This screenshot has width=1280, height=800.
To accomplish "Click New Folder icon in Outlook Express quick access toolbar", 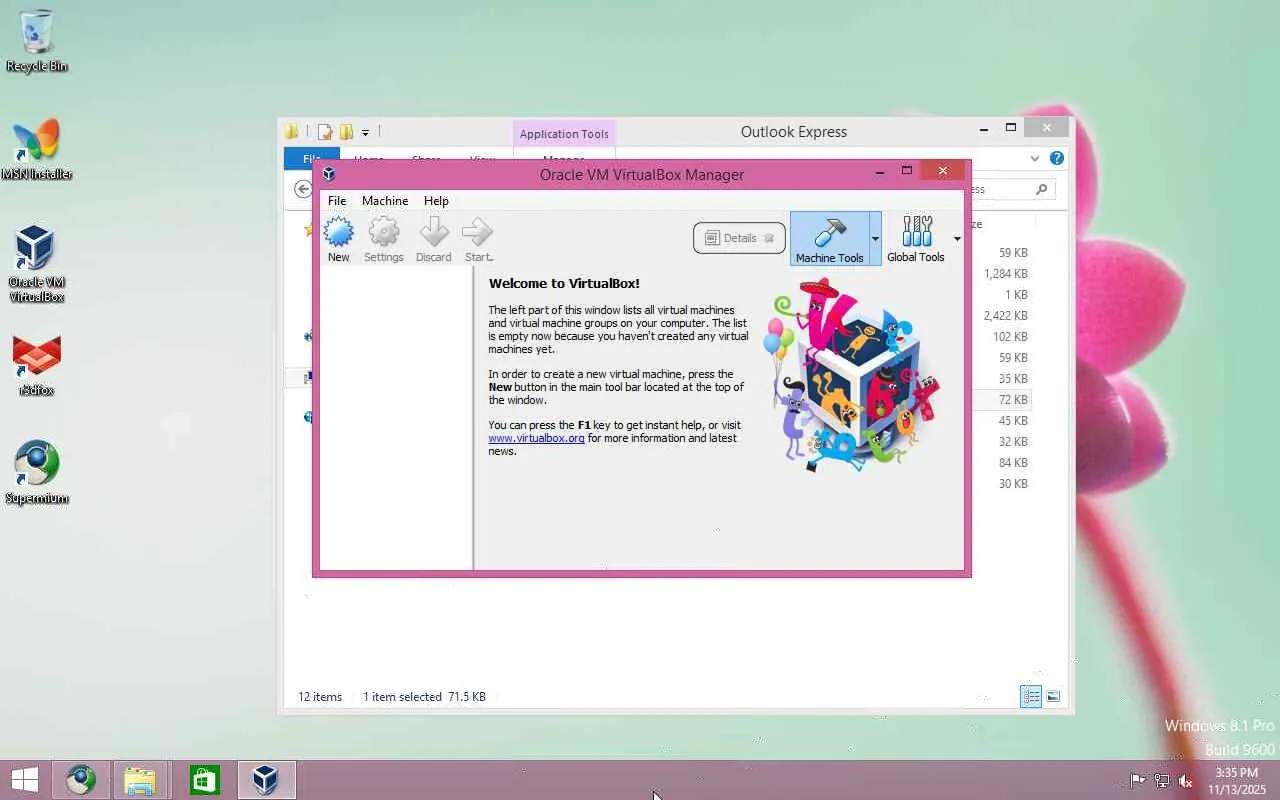I will (x=346, y=131).
